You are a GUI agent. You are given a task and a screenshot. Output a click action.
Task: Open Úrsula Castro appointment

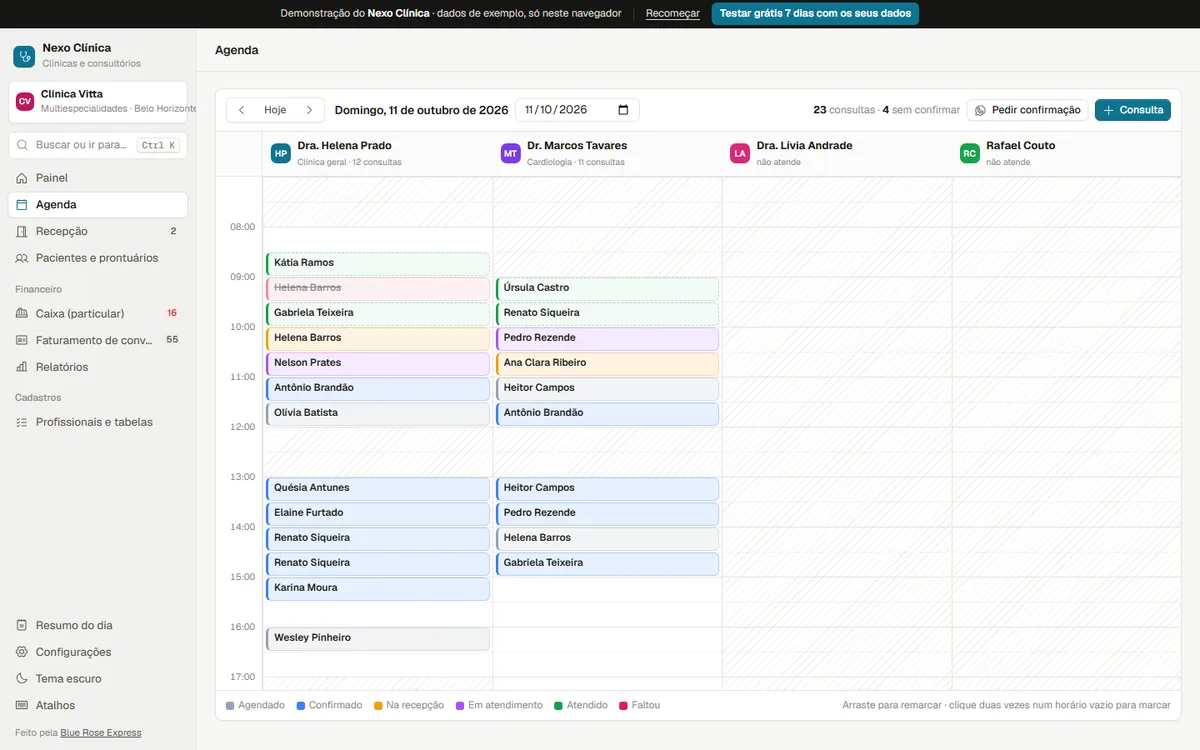pos(607,288)
